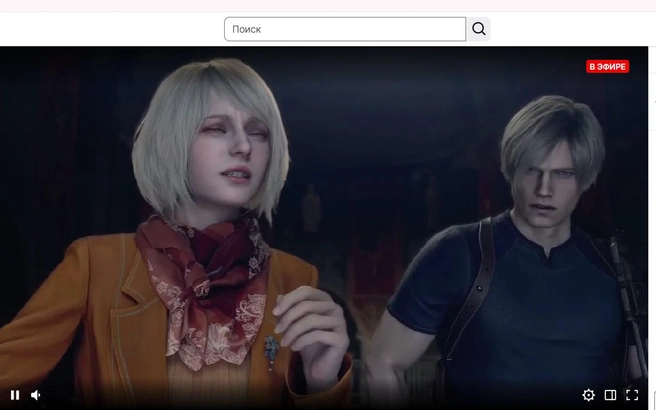The height and width of the screenshot is (410, 656).
Task: Click the magnifying glass search button
Action: click(478, 29)
